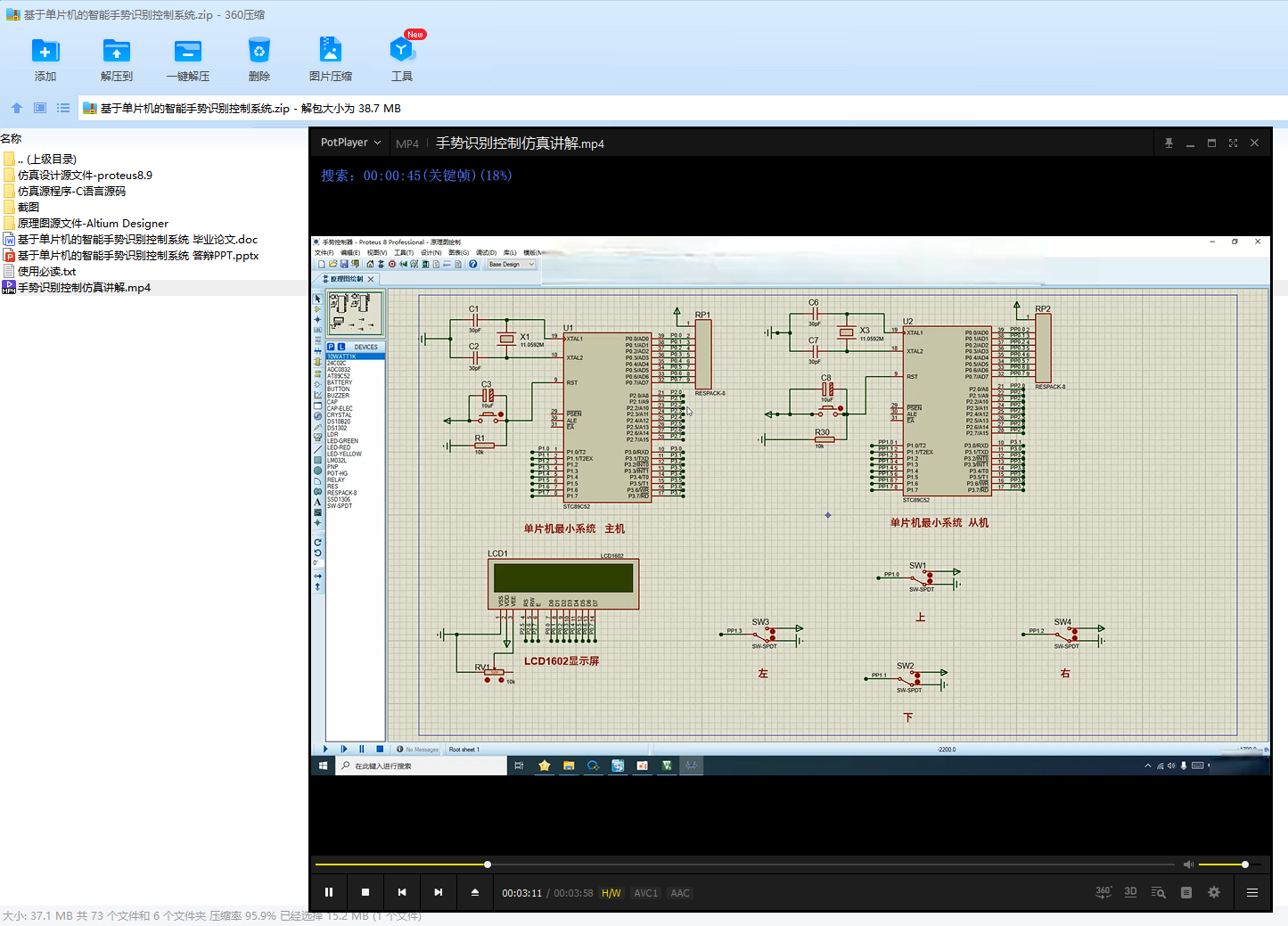Toggle PotPlayer pin always-on-top
The image size is (1288, 926).
pyautogui.click(x=1169, y=143)
